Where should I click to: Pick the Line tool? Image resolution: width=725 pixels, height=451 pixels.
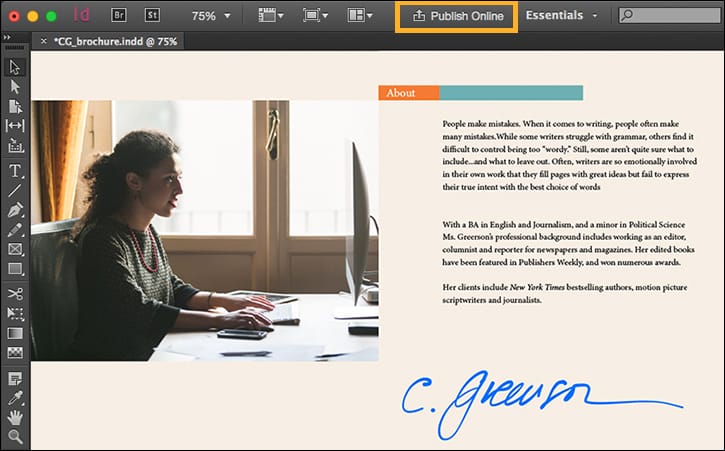click(15, 190)
